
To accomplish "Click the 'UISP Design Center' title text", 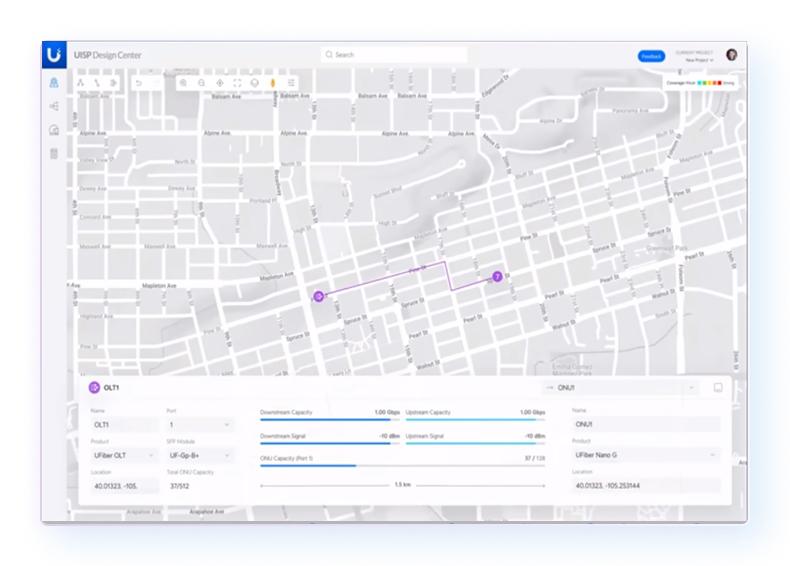I will click(107, 55).
